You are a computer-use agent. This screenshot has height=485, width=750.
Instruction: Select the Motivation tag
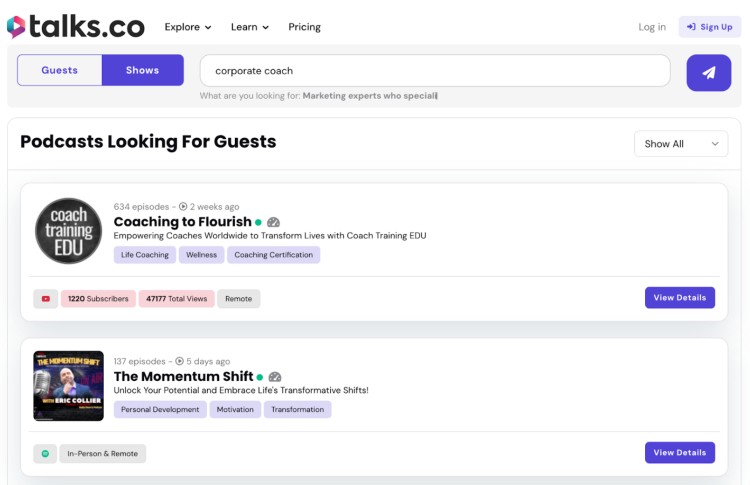[x=235, y=409]
